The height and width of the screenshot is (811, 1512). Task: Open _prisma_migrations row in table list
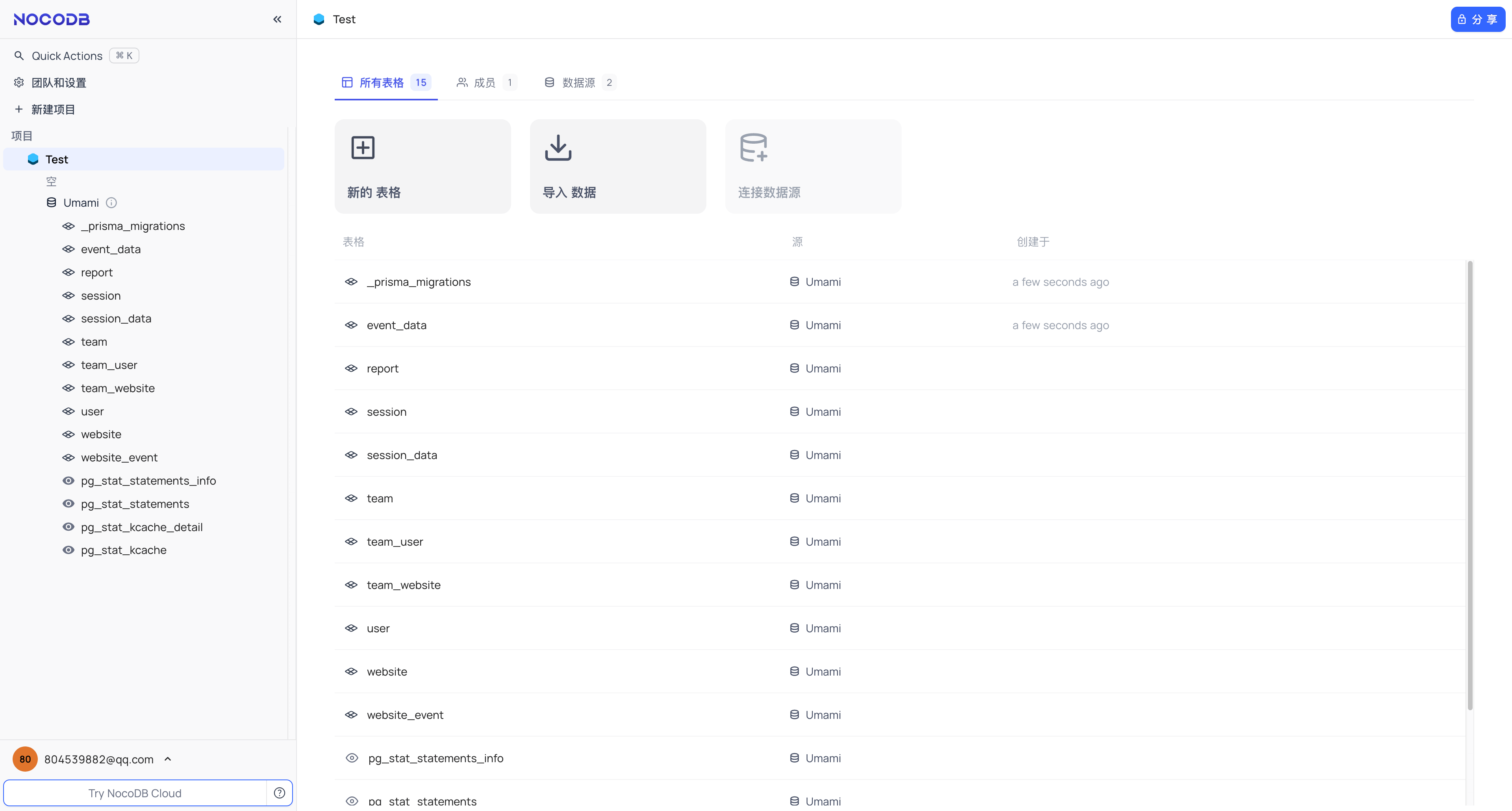click(900, 281)
